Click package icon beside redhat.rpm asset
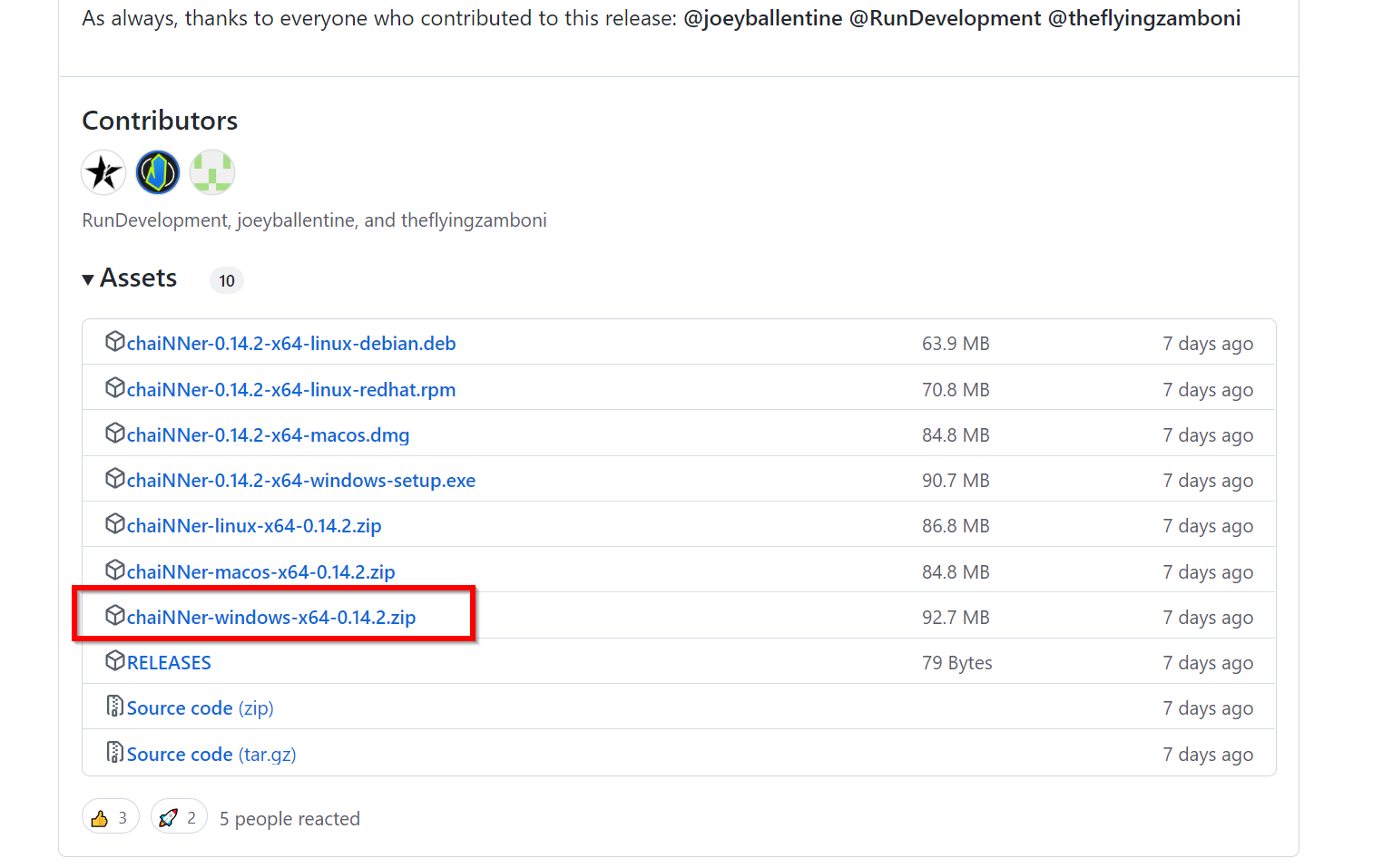 [x=115, y=388]
